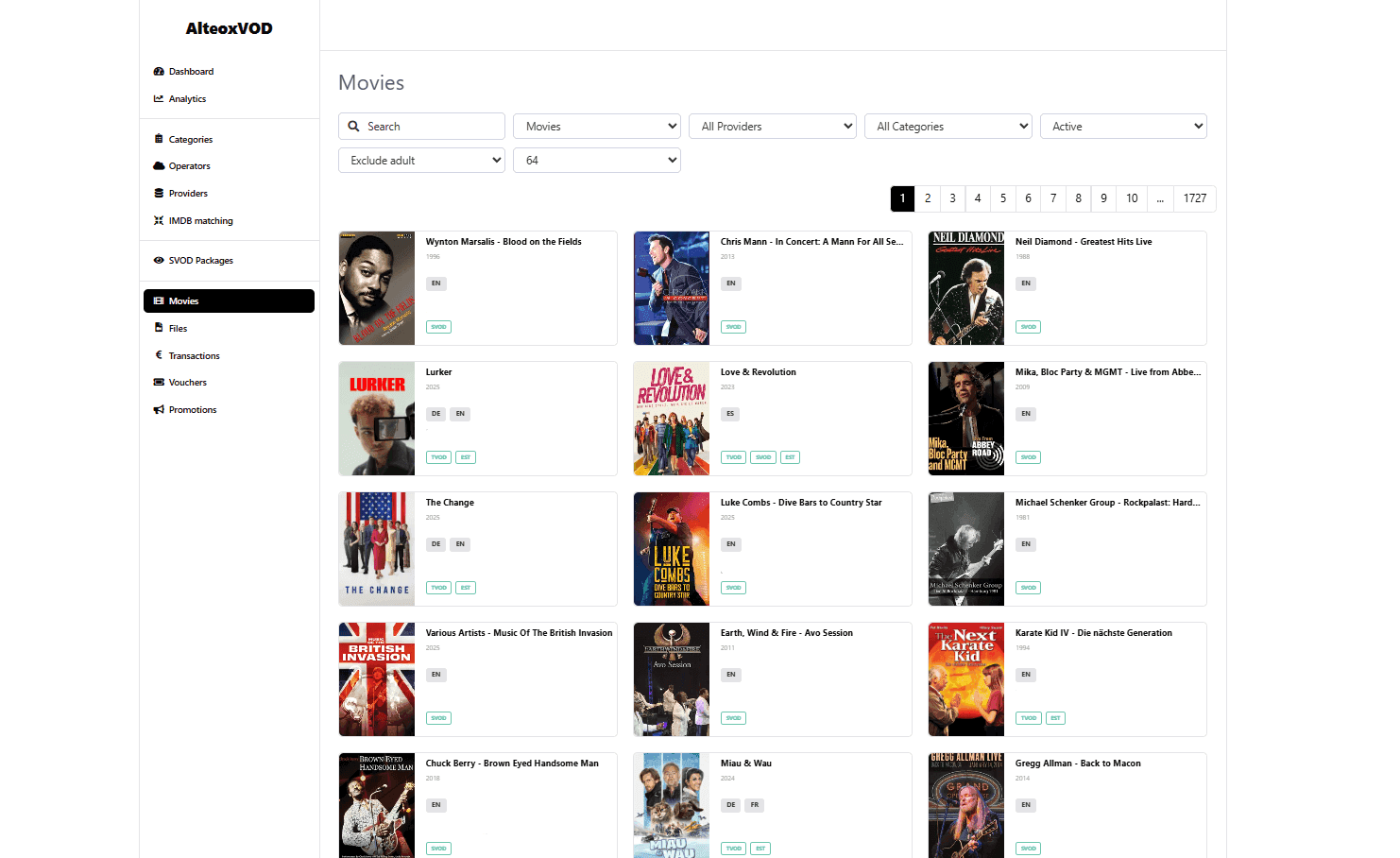Open IMDB matching icon

[159, 221]
